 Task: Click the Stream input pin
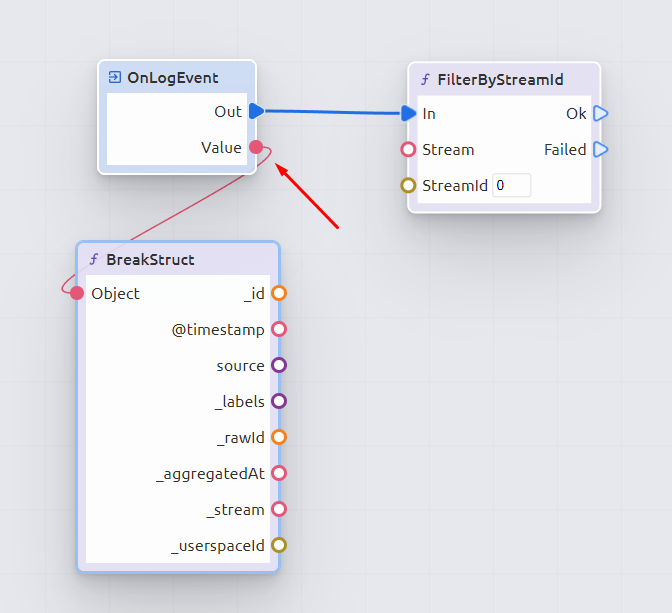(x=408, y=150)
